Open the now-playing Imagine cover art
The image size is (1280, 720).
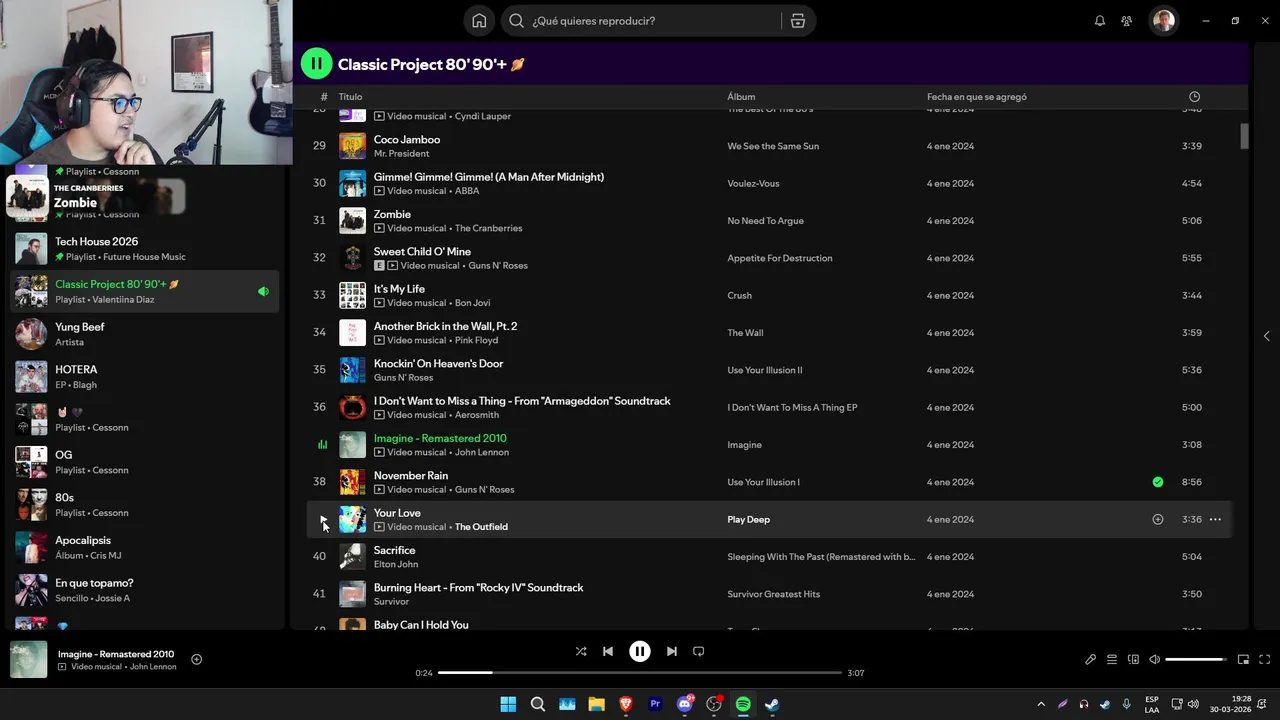pos(28,660)
